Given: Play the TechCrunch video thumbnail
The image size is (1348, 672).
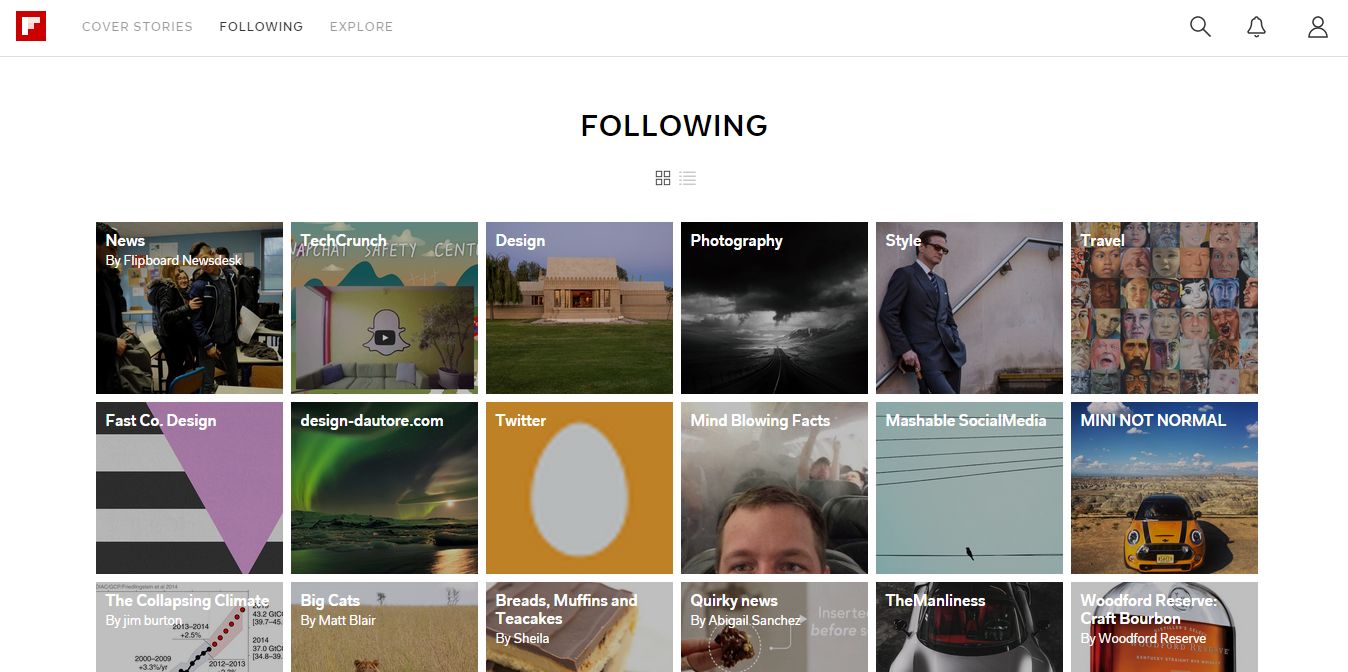Looking at the screenshot, I should tap(384, 338).
